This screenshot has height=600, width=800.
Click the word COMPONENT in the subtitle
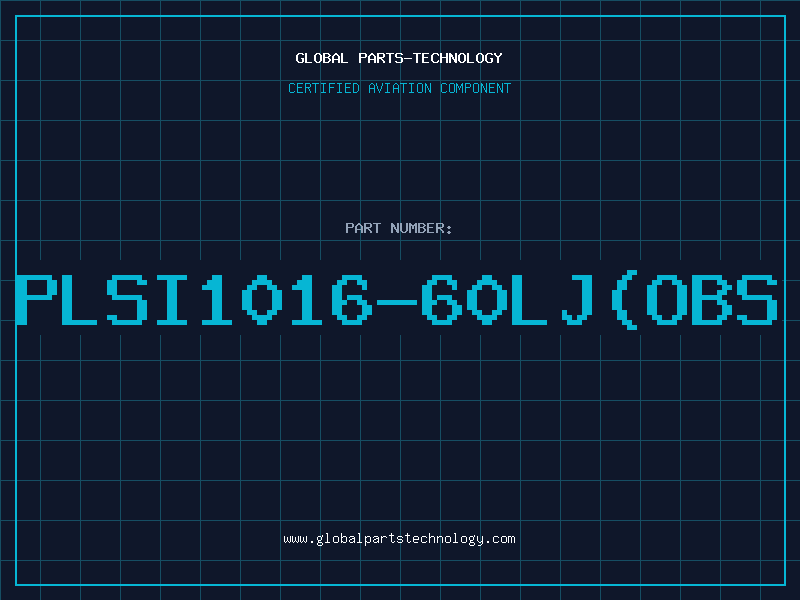point(476,88)
